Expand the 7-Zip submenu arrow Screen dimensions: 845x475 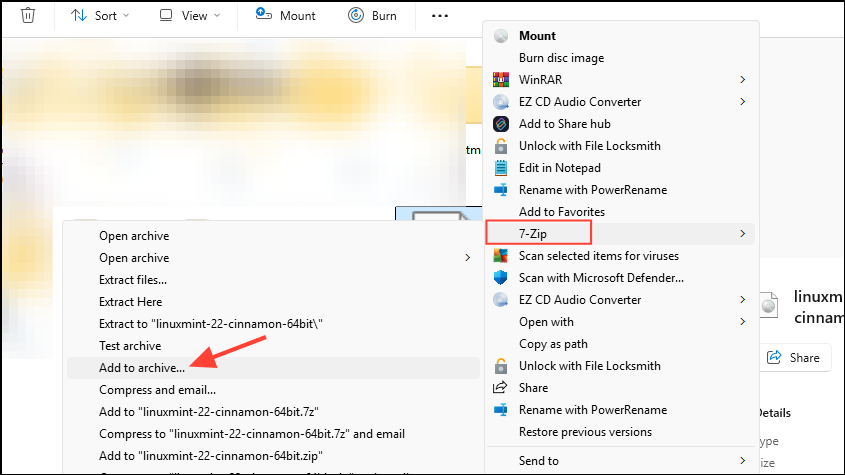743,233
